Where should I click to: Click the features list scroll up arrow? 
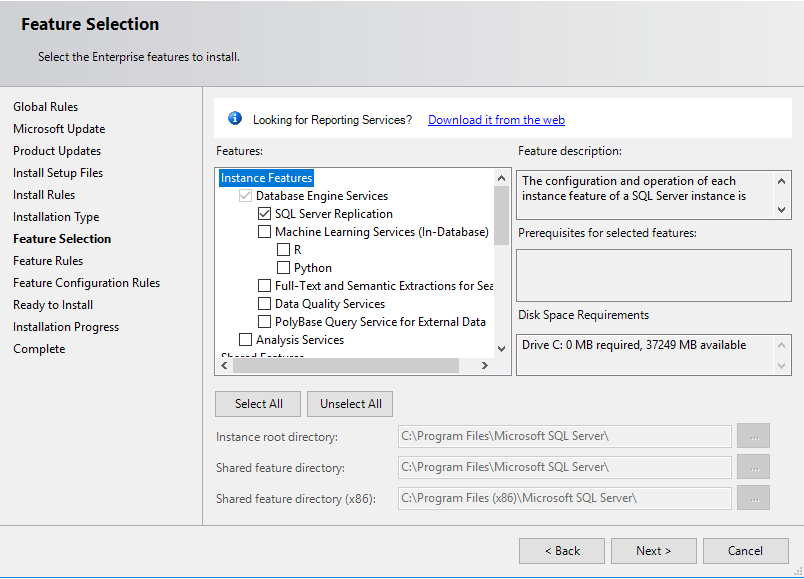point(501,178)
